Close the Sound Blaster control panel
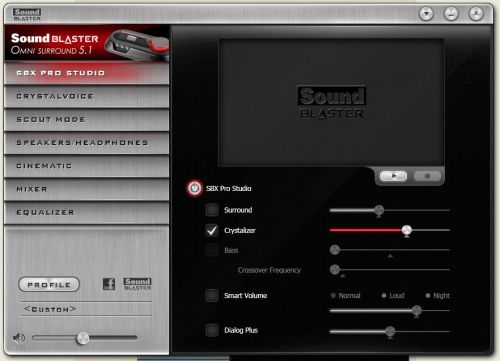Screen dimensions: 500x361 point(476,14)
